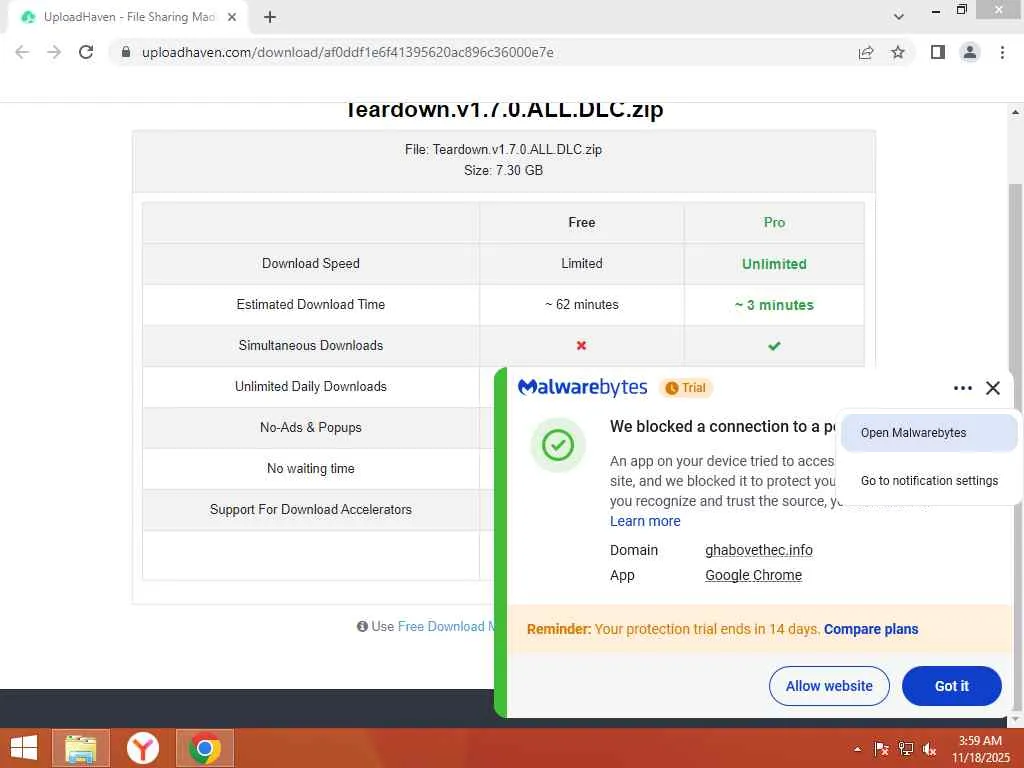Open a new browser tab
1024x768 pixels.
(x=270, y=17)
